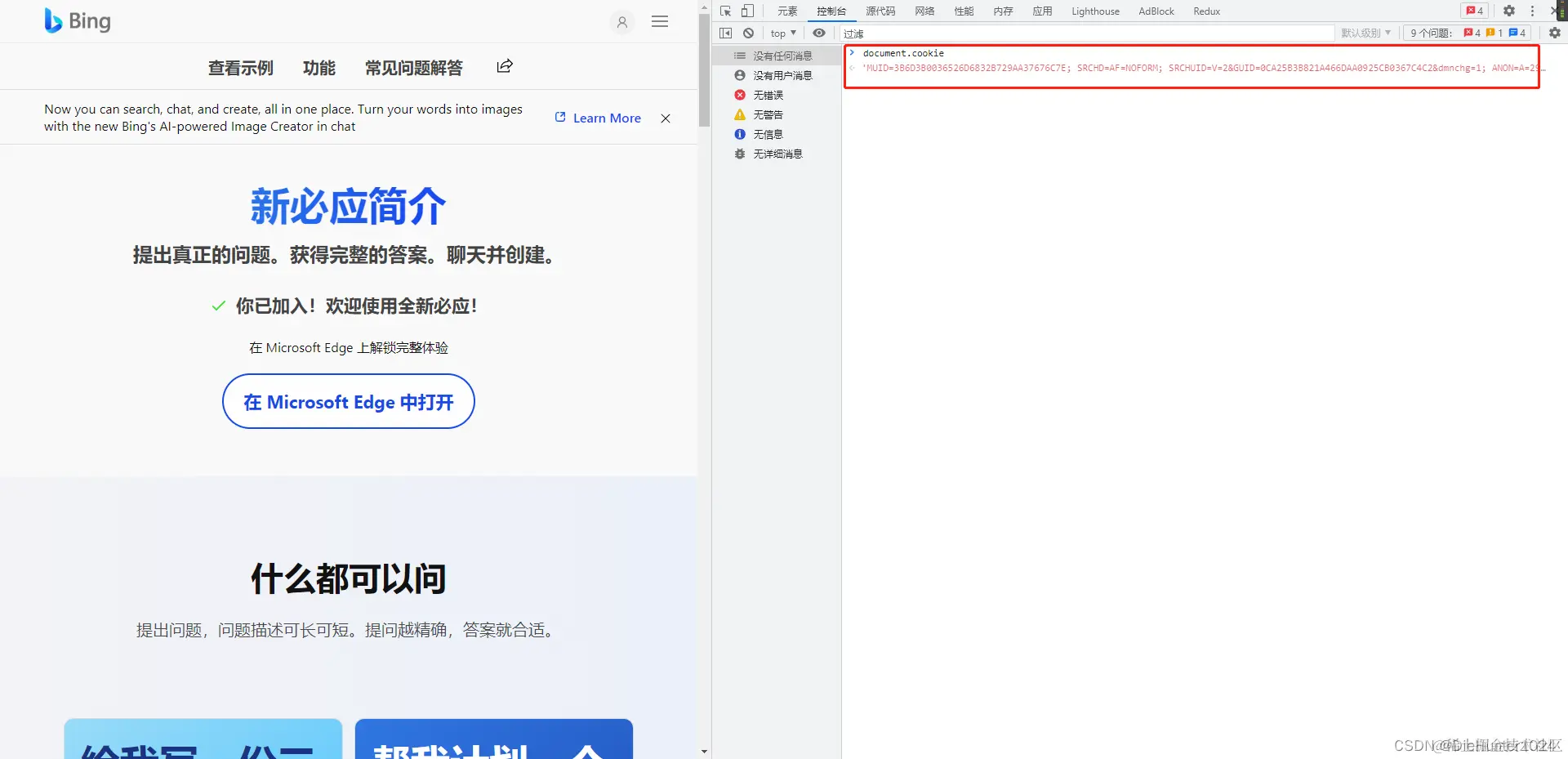Click the blue info issues count badge

point(1517,33)
